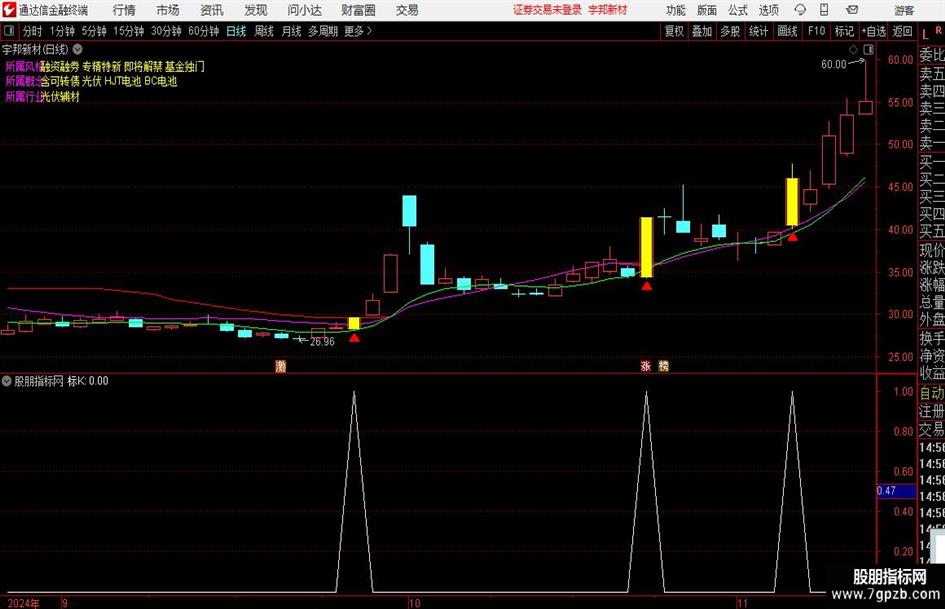
Task: Switch to the 分时 chart tab
Action: pos(32,31)
